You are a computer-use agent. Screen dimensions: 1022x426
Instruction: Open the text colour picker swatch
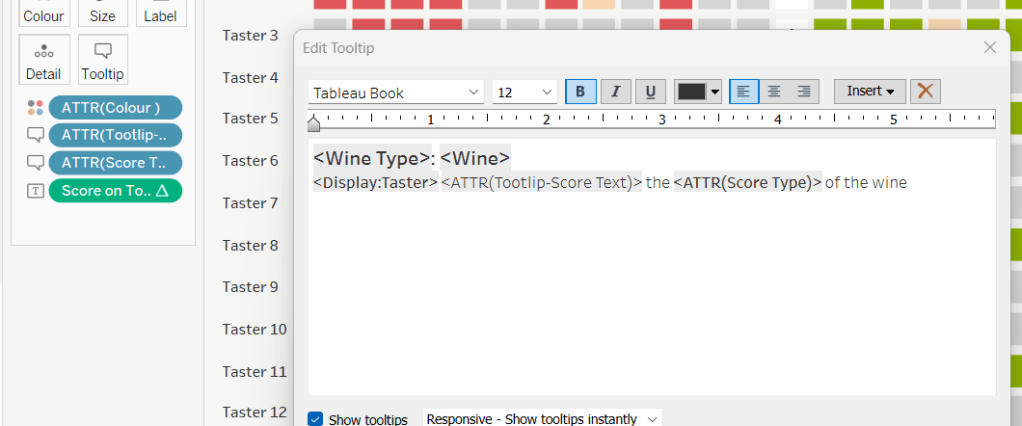tap(698, 92)
